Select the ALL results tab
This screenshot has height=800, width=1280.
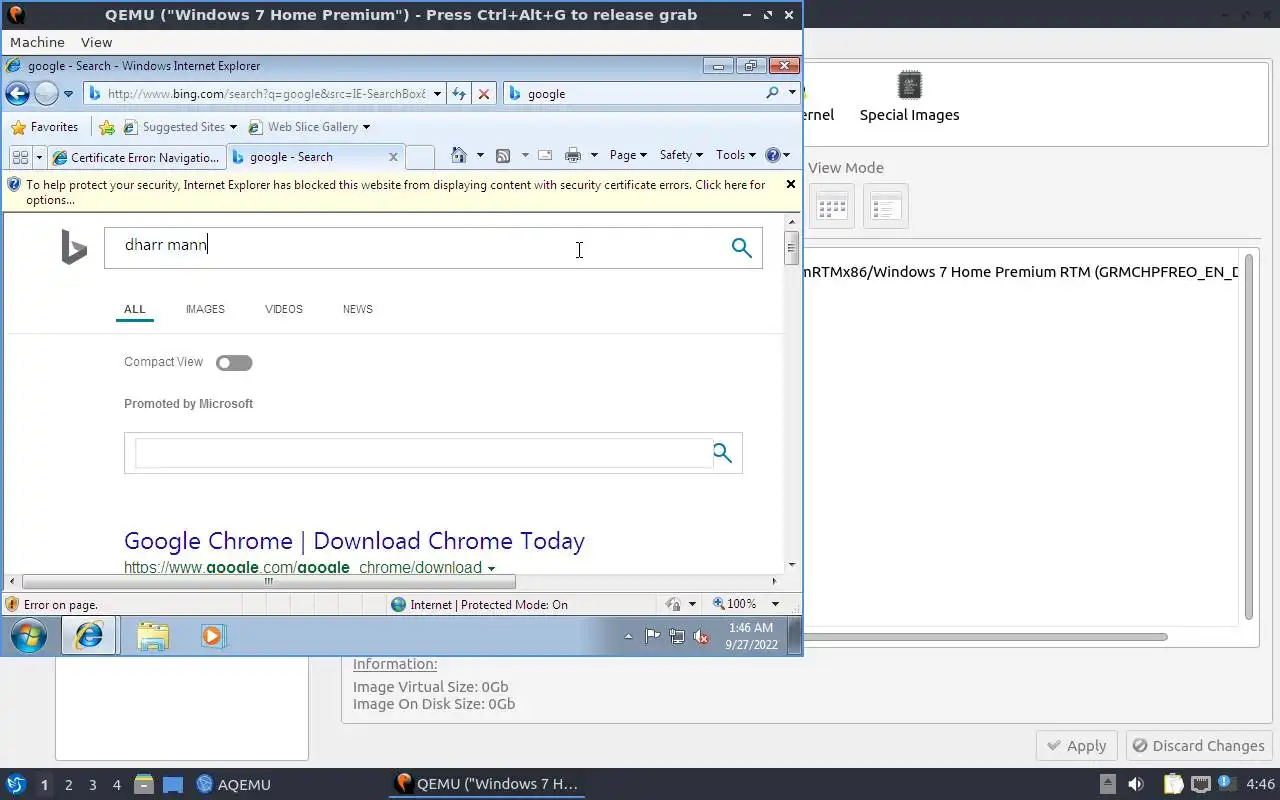[x=134, y=309]
